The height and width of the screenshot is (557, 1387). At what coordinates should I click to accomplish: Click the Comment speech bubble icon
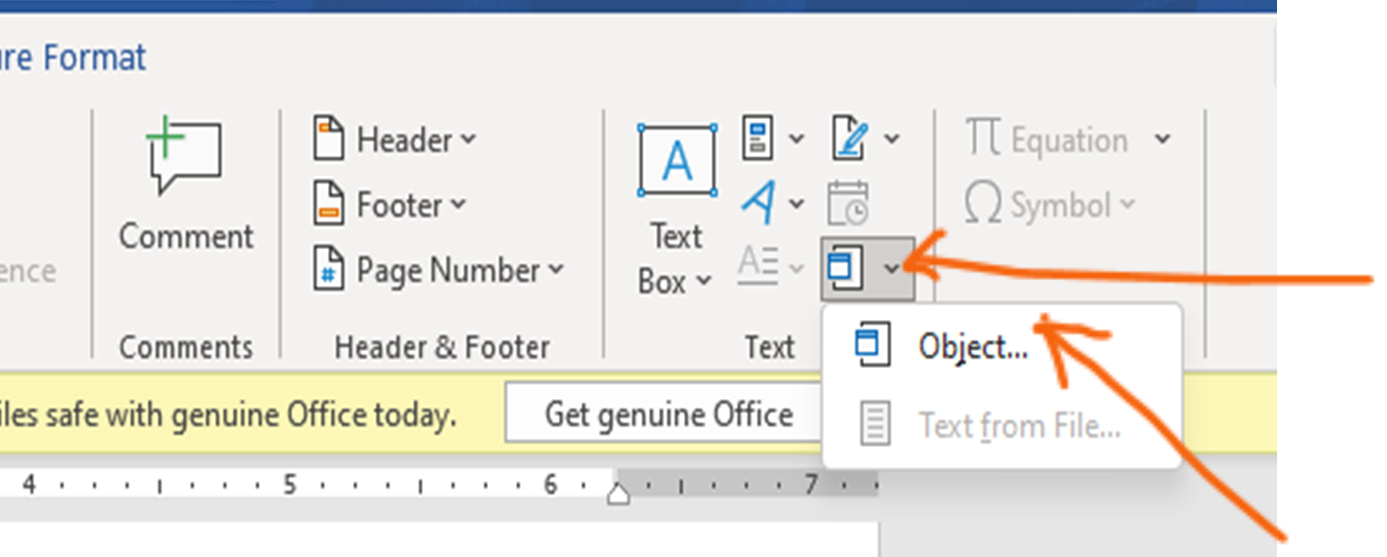(x=184, y=155)
